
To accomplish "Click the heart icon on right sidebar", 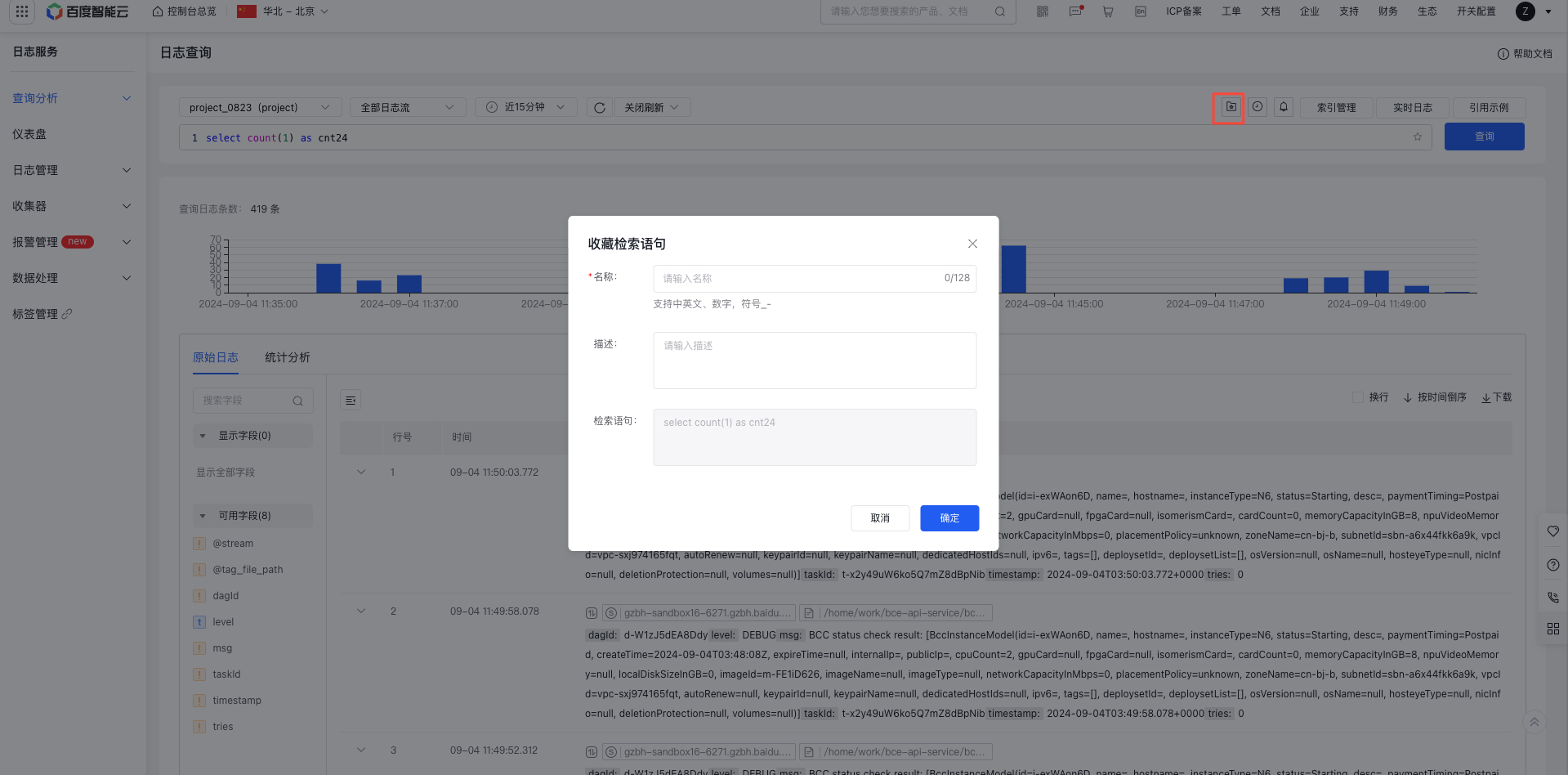I will click(x=1553, y=531).
